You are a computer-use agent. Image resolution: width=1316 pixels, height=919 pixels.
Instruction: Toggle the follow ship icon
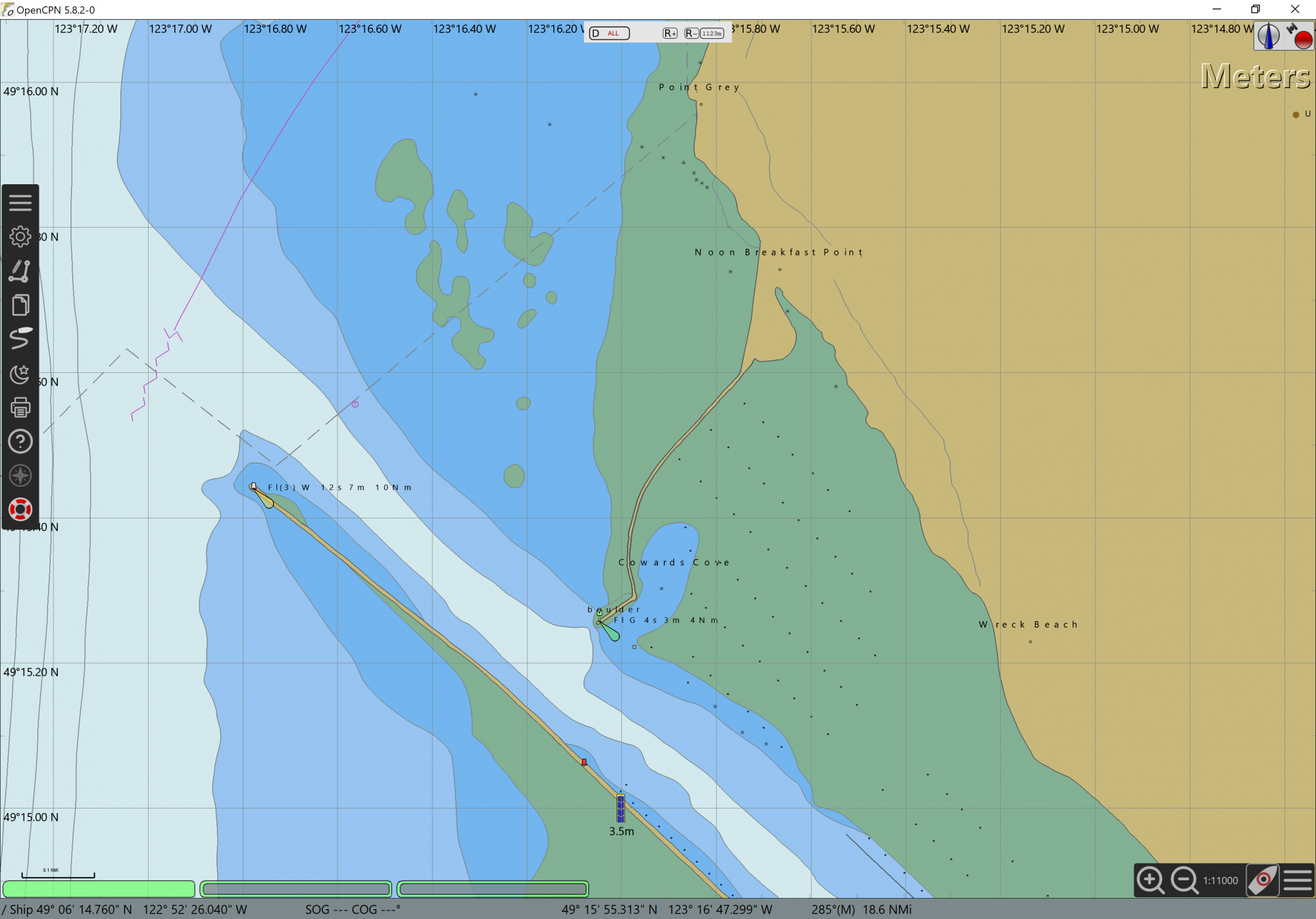pos(1263,880)
